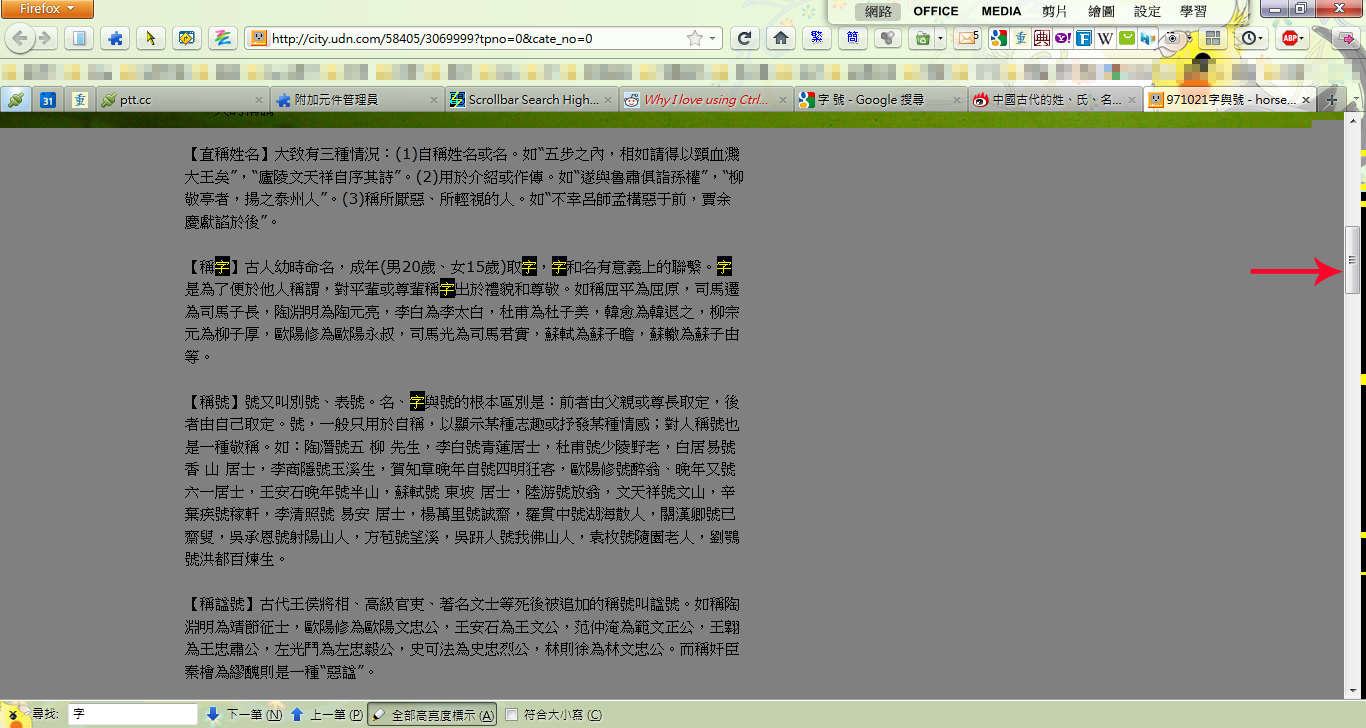Expand the URL bar history dropdown
Screen dimensions: 1366x728
pyautogui.click(x=713, y=39)
